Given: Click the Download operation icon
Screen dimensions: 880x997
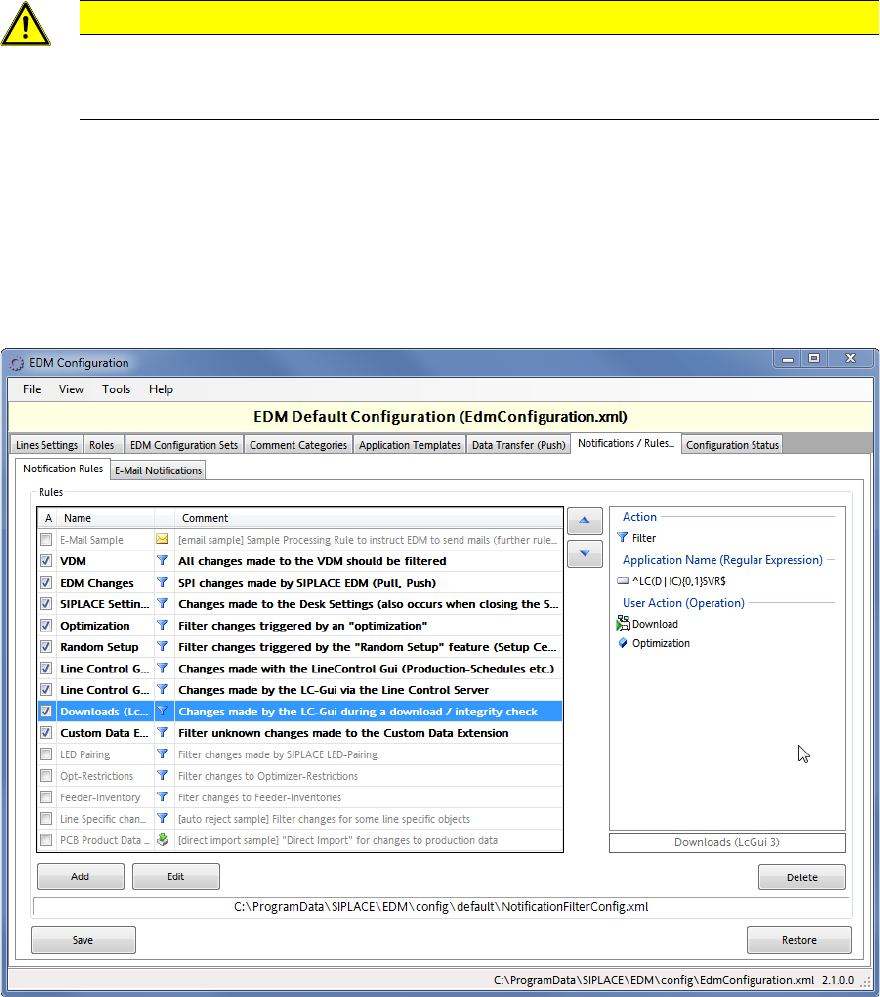Looking at the screenshot, I should [623, 624].
